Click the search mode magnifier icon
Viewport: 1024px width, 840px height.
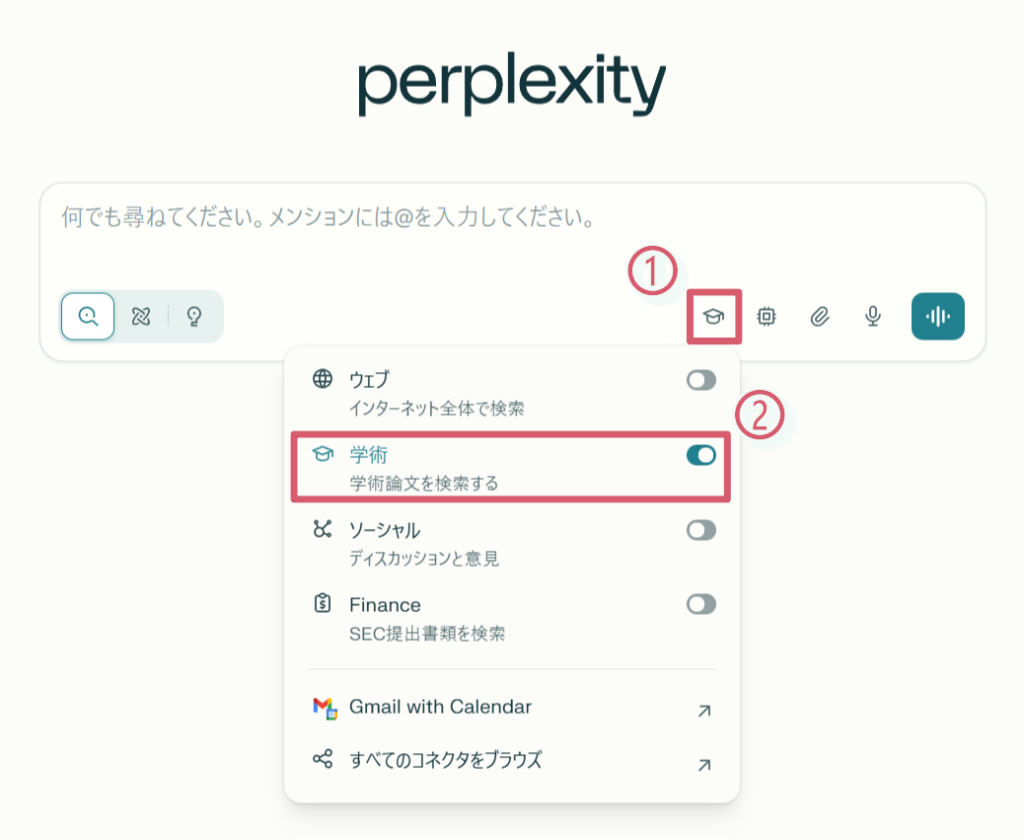(88, 317)
